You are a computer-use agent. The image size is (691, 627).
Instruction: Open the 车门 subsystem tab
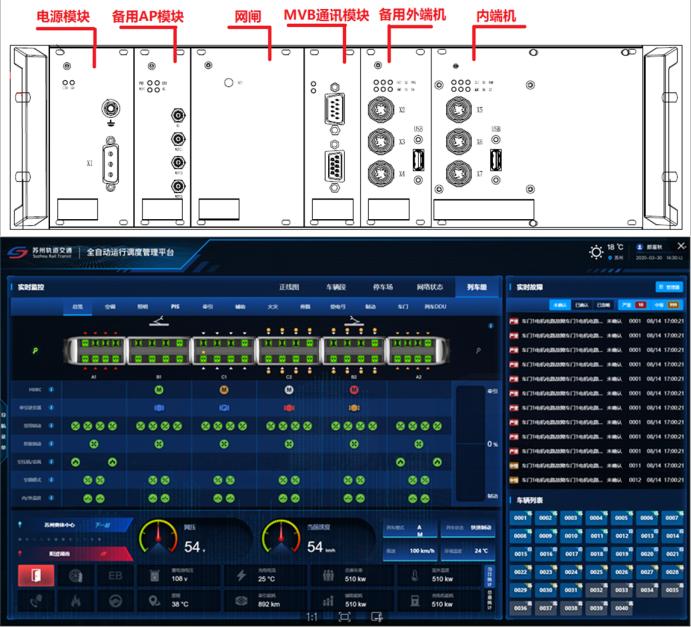(x=403, y=306)
